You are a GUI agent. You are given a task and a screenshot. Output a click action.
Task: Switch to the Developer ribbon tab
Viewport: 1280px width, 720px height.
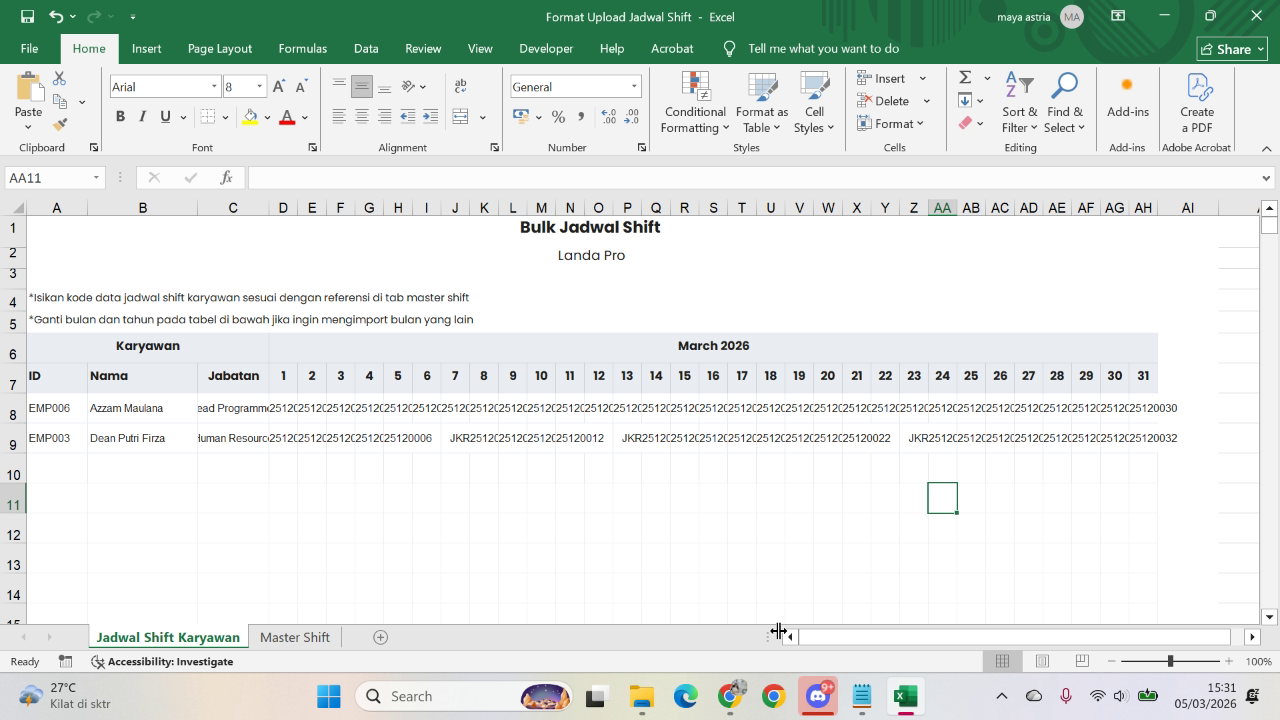pos(546,48)
